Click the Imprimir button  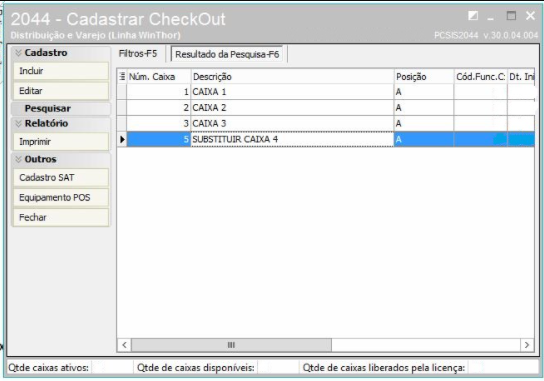coord(61,142)
